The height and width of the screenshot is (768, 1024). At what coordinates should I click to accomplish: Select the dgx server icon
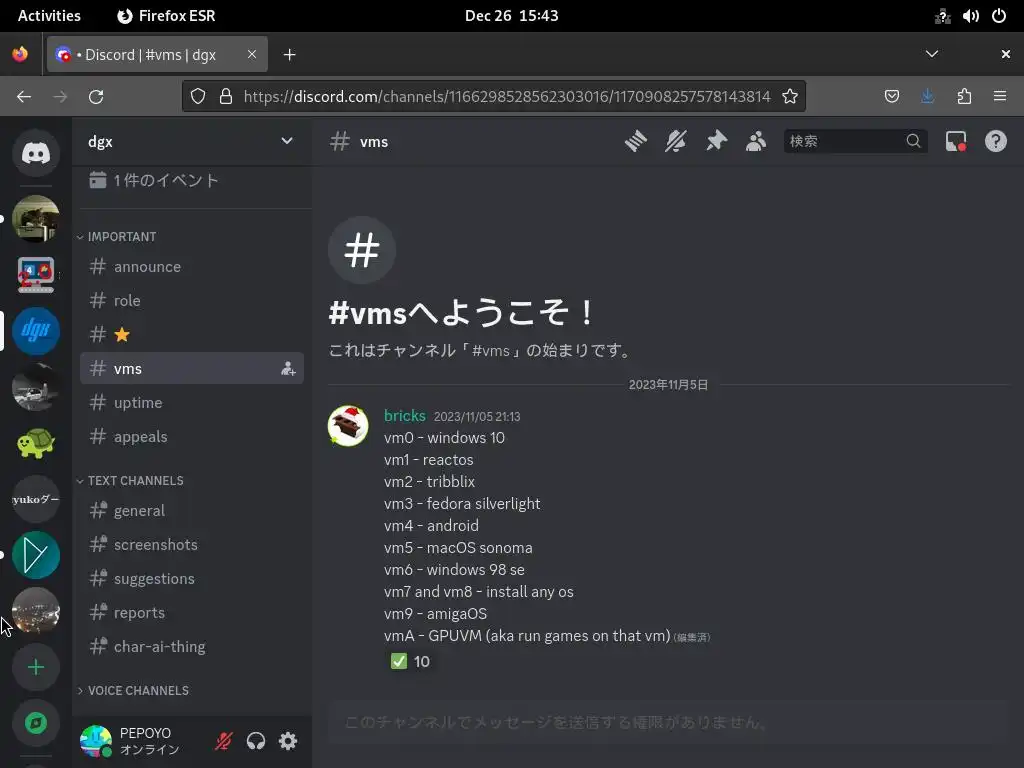coord(36,330)
